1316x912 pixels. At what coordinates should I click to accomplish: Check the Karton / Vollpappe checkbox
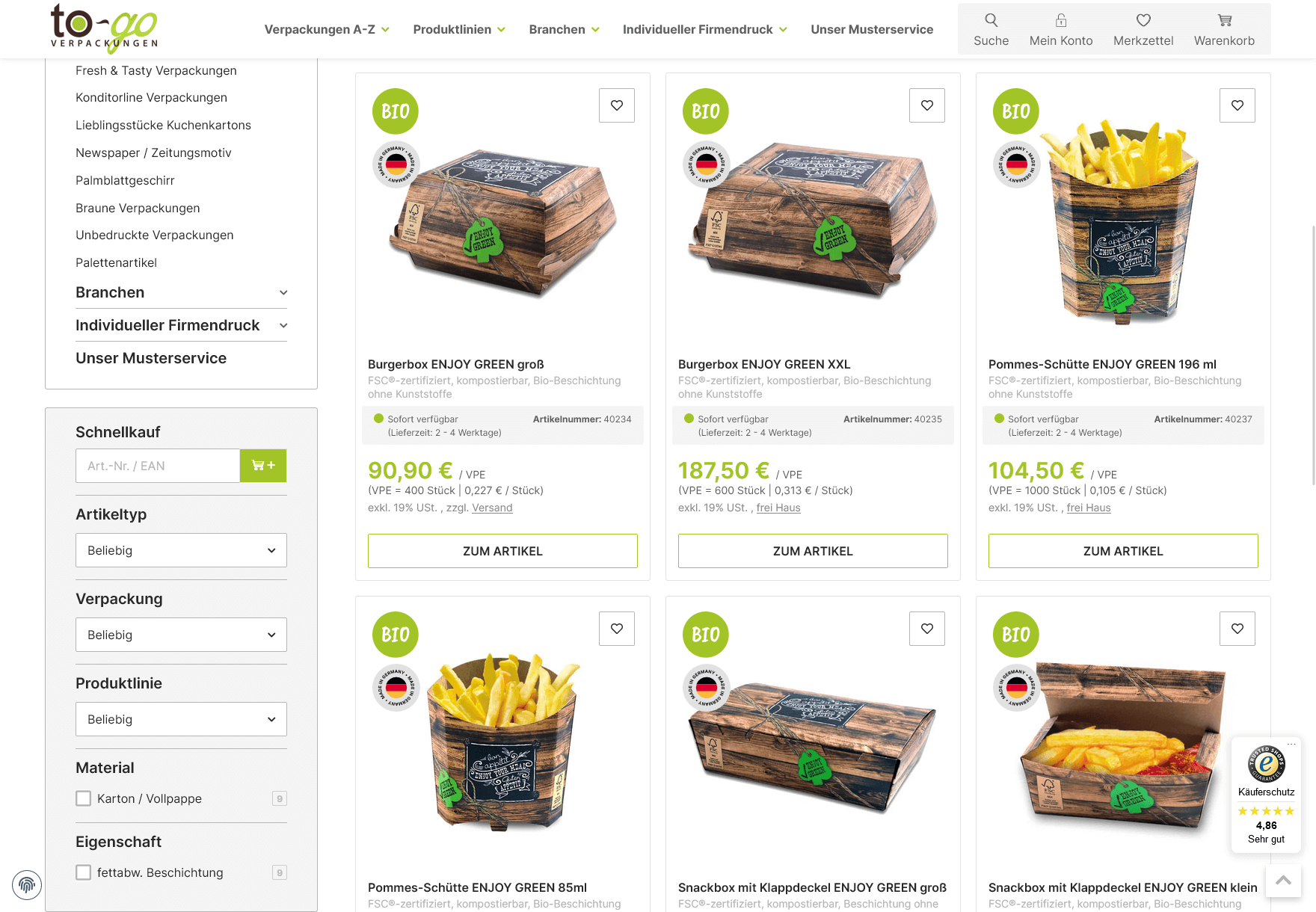(x=84, y=798)
